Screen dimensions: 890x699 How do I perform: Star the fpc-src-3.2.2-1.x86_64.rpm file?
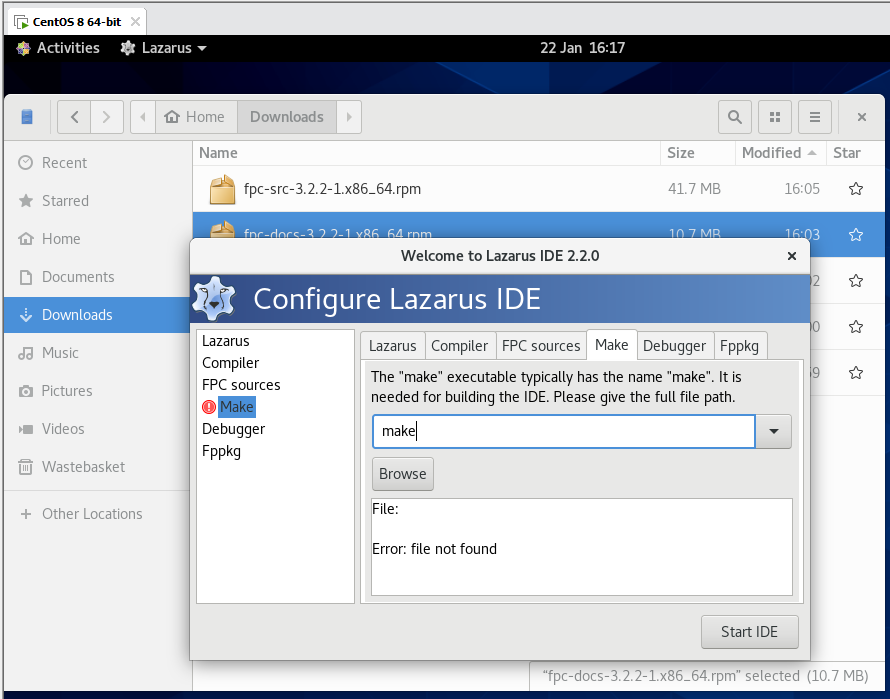(x=856, y=189)
